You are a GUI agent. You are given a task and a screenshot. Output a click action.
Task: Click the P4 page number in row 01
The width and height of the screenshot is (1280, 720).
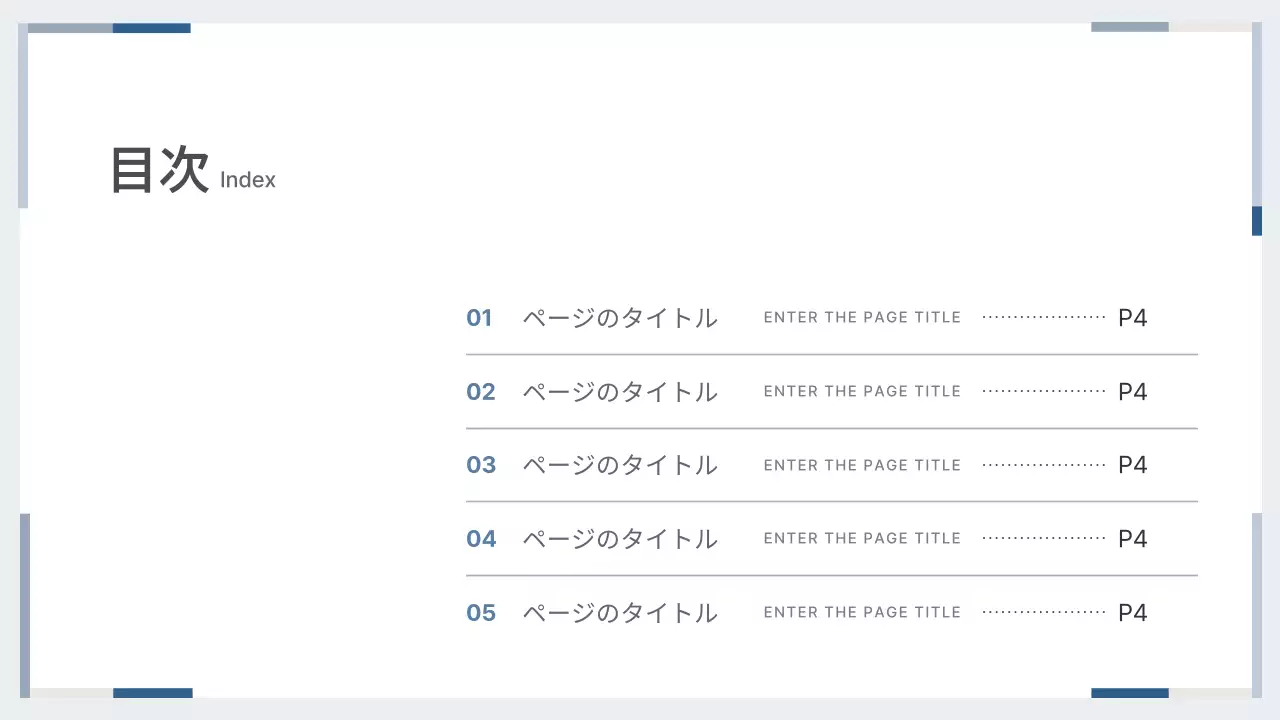pos(1132,318)
